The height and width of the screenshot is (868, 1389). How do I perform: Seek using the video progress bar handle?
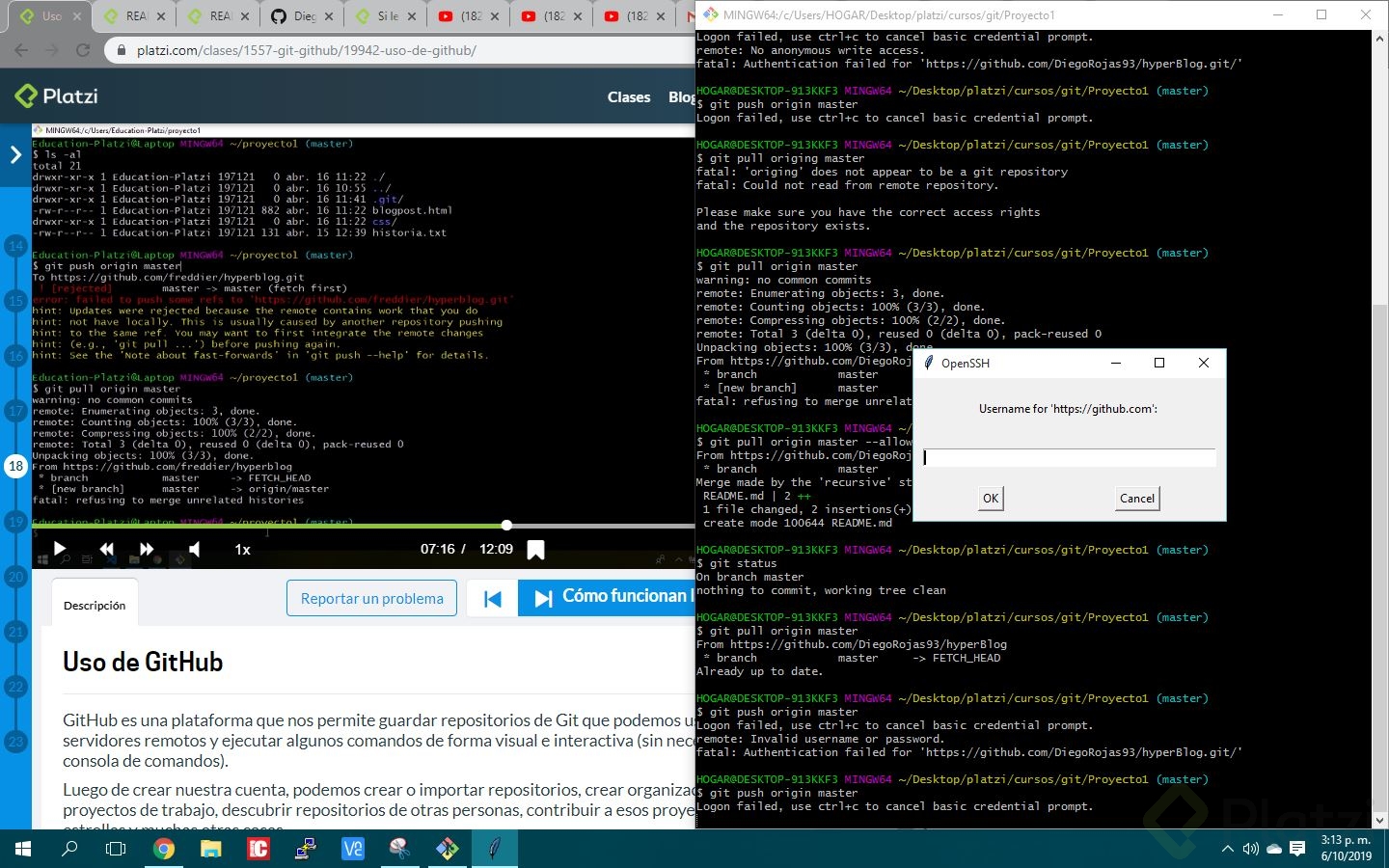[506, 525]
